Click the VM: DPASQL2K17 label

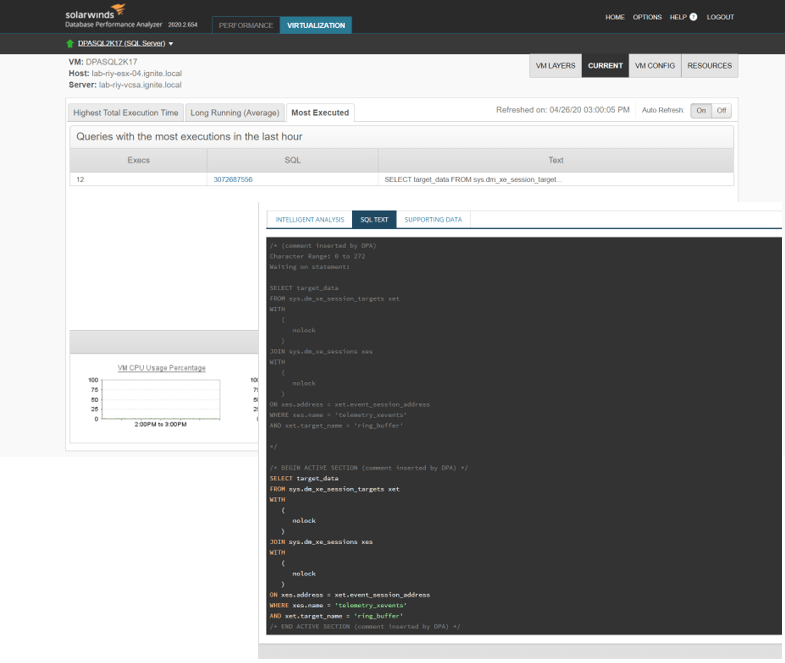103,62
